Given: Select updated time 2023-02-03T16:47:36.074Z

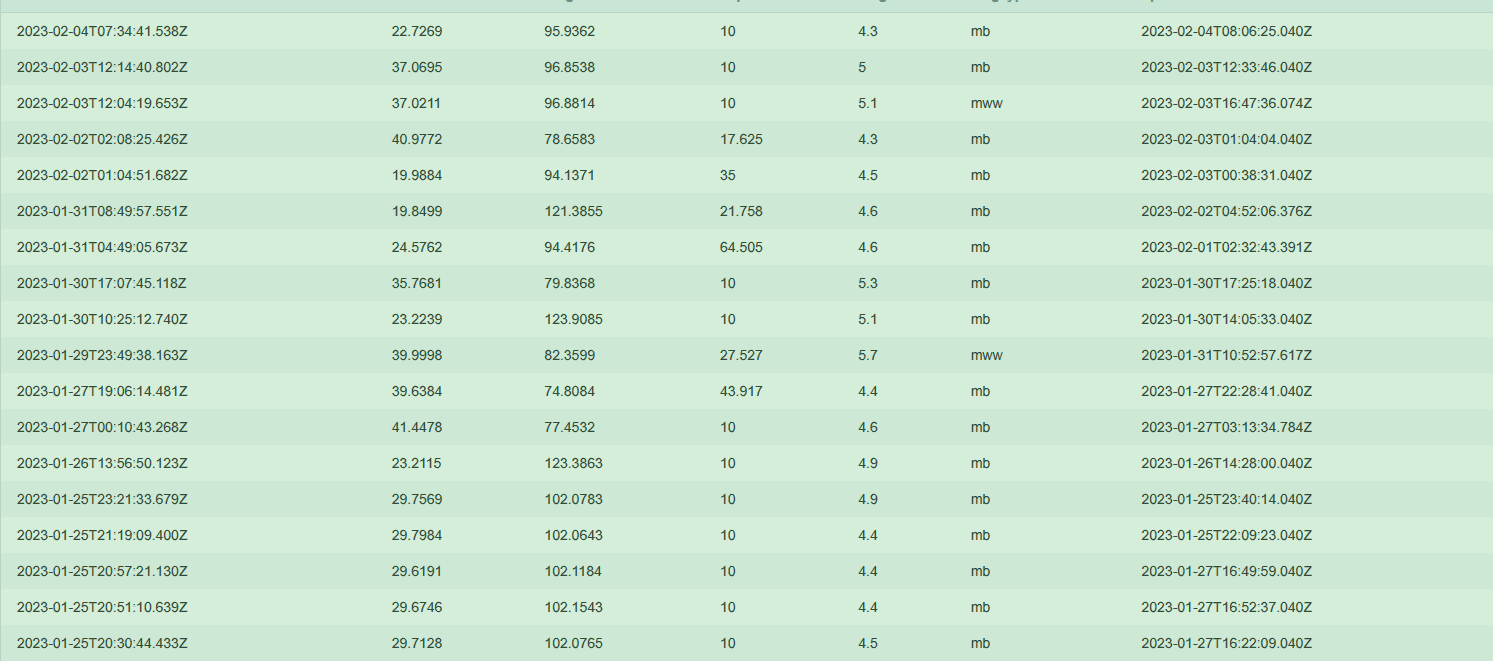Looking at the screenshot, I should point(1226,103).
